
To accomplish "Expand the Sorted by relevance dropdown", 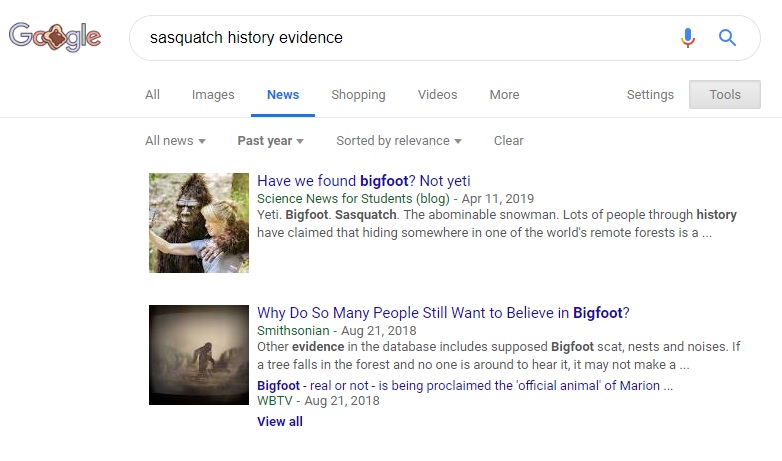I will pos(399,141).
